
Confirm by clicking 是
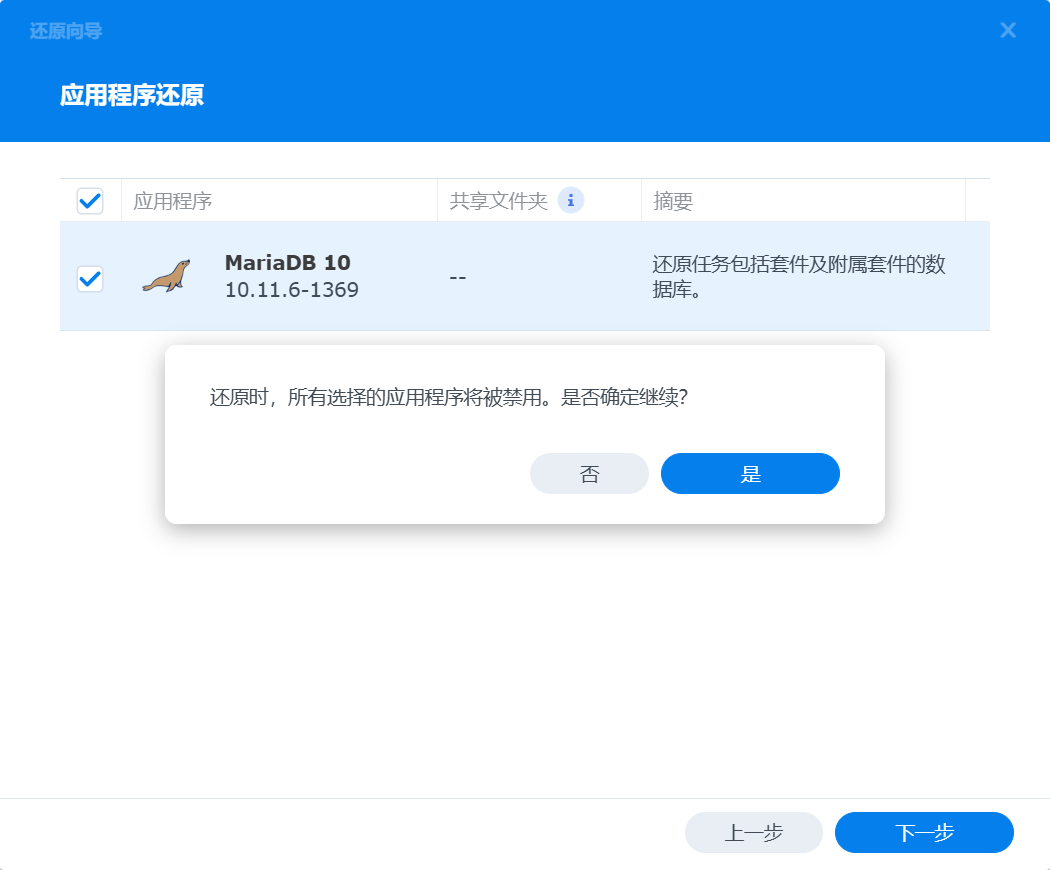(x=750, y=473)
